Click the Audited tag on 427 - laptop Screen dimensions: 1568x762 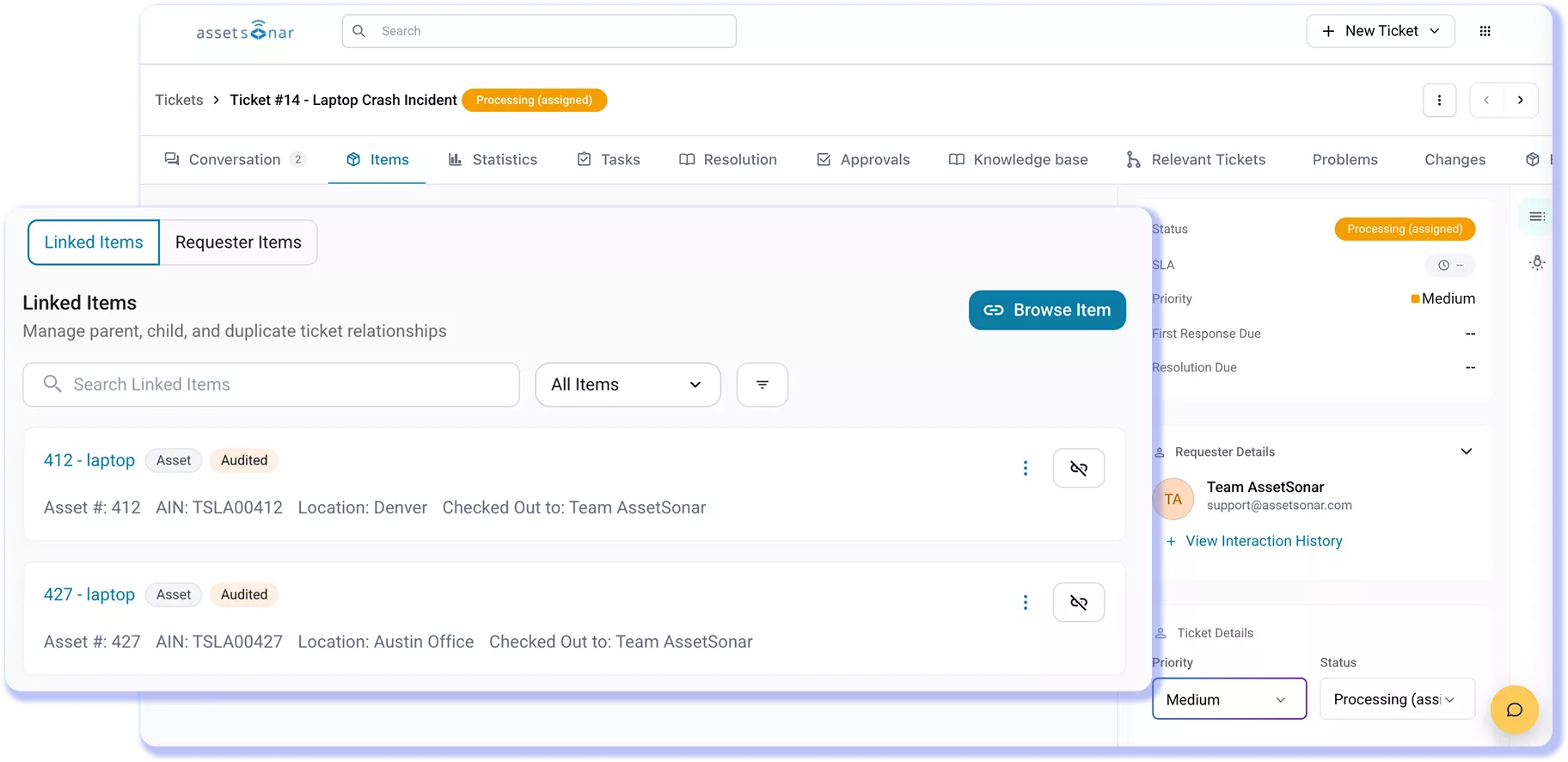[x=244, y=594]
